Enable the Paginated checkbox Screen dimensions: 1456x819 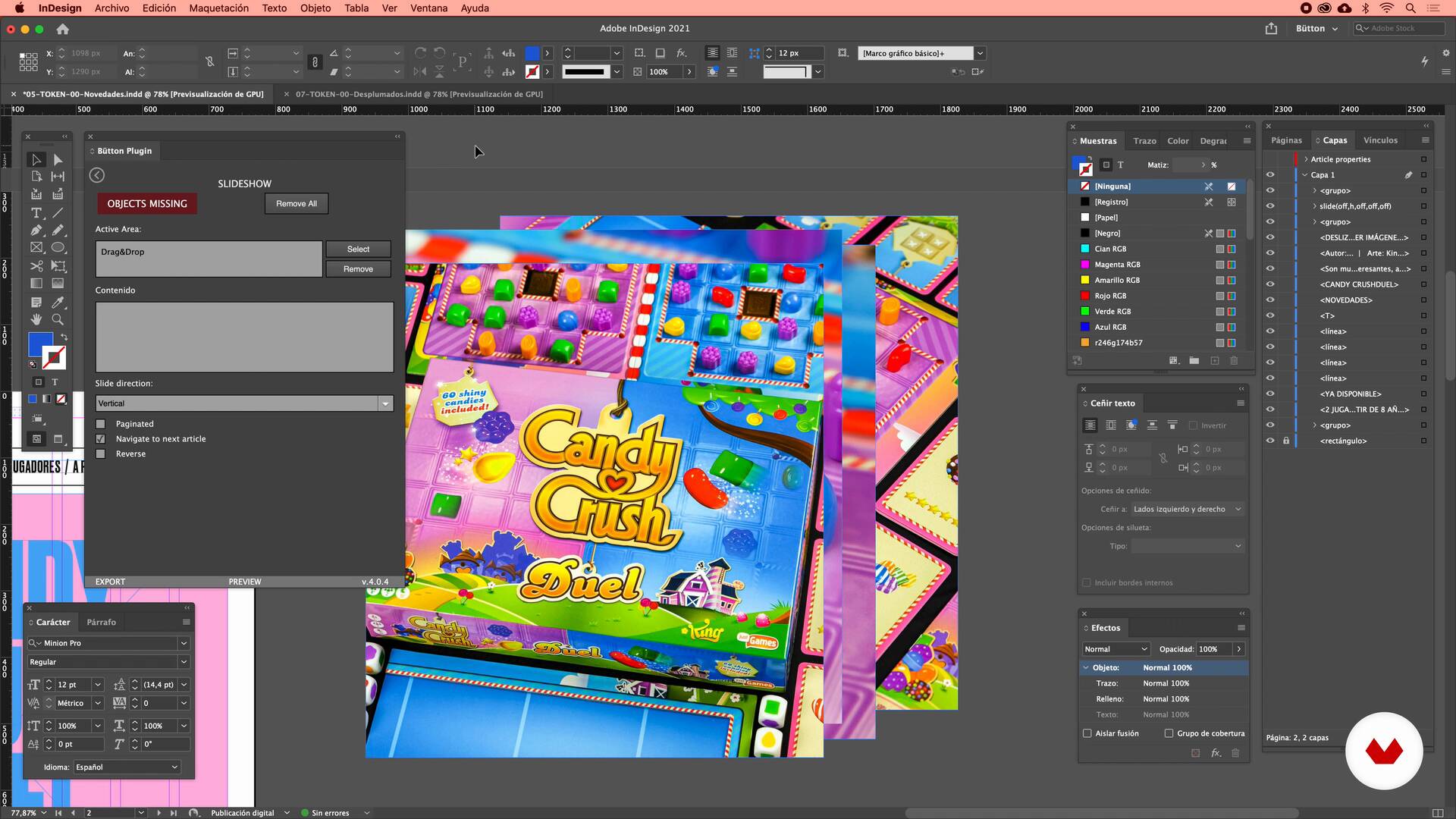(100, 424)
